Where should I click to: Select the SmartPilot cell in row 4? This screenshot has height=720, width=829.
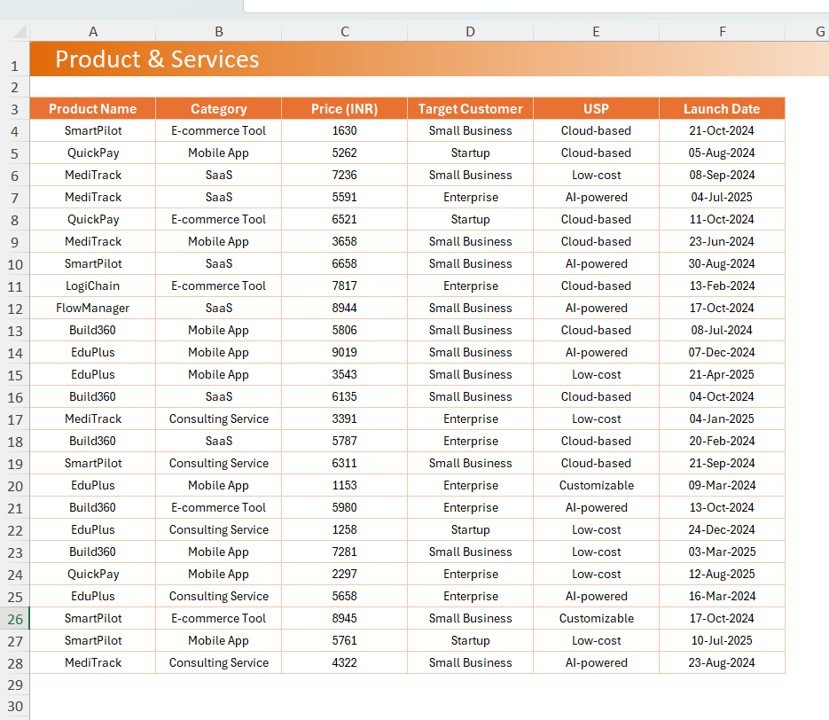click(93, 130)
